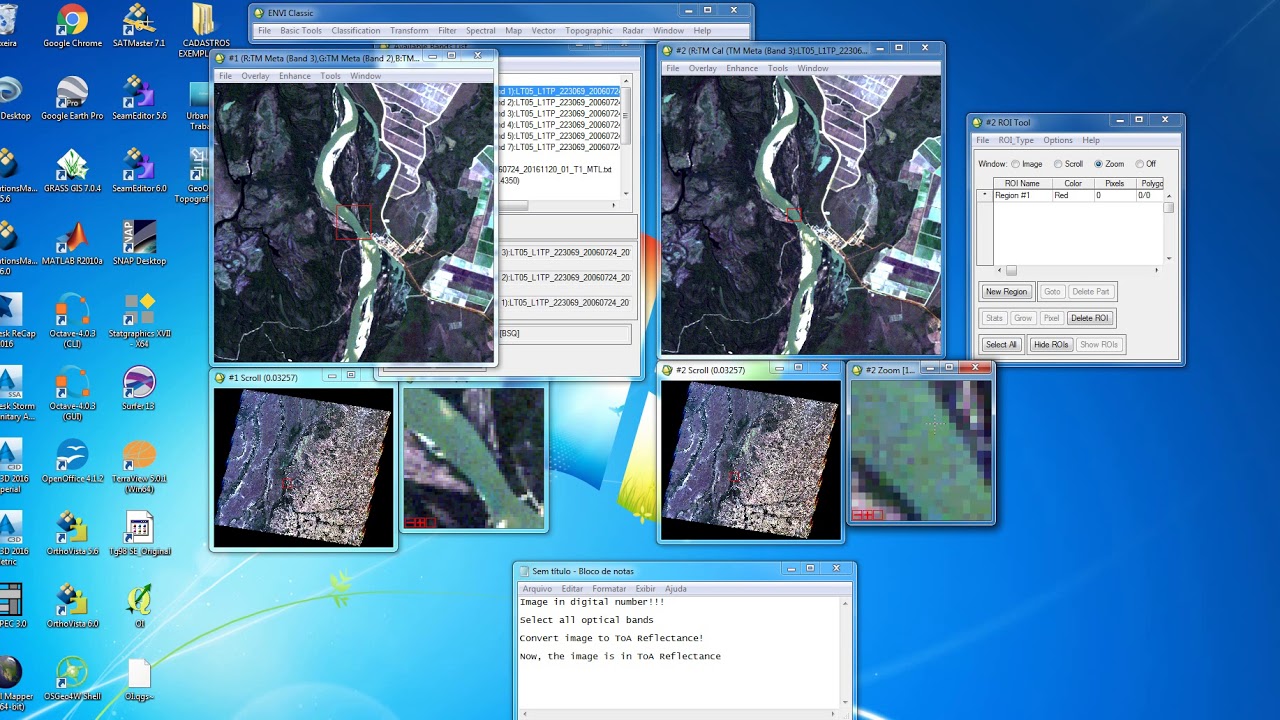Open OrthoVista 5.6 shortcut
1280x720 pixels.
pyautogui.click(x=72, y=533)
